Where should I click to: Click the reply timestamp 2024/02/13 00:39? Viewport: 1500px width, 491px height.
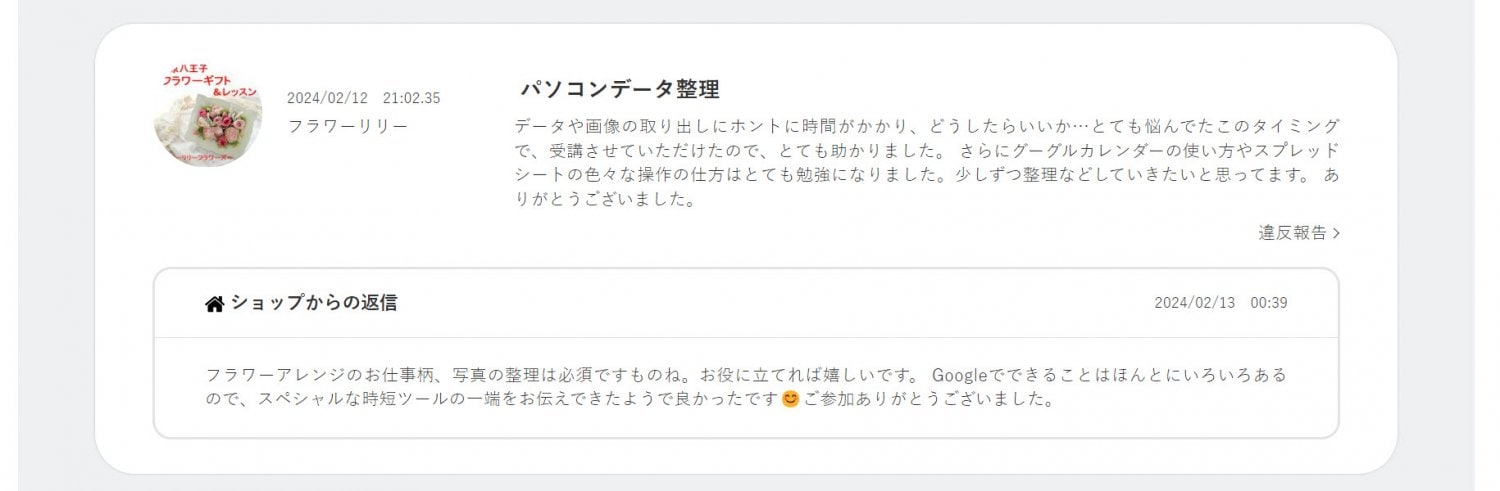[1220, 303]
